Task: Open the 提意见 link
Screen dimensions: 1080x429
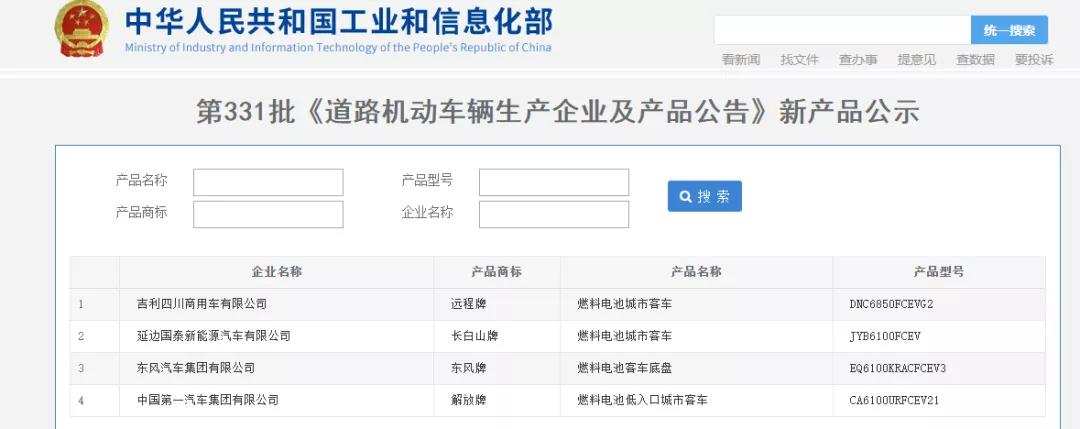Action: (917, 60)
